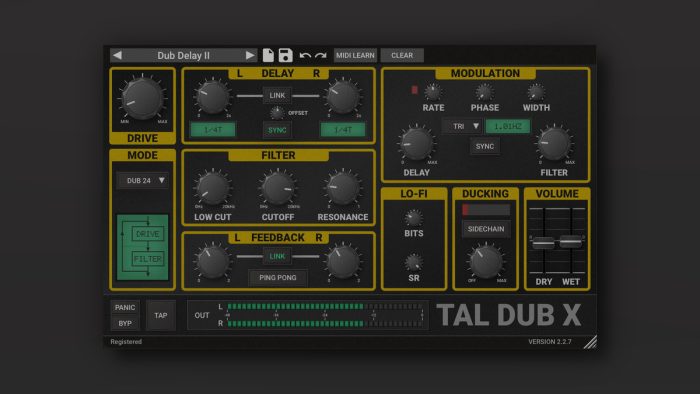Screen dimensions: 700x394
Task: Click the DRIVE box in routing diagram
Action: coord(148,234)
